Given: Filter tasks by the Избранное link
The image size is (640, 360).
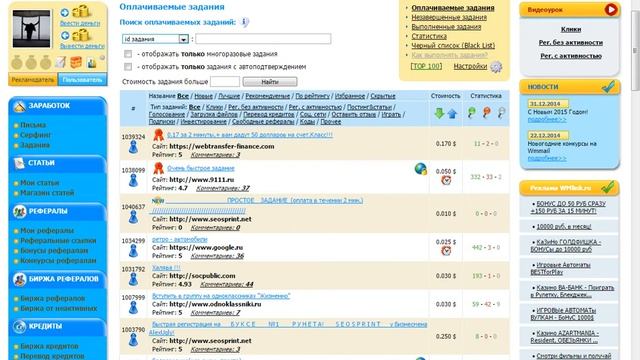Looking at the screenshot, I should tap(350, 96).
